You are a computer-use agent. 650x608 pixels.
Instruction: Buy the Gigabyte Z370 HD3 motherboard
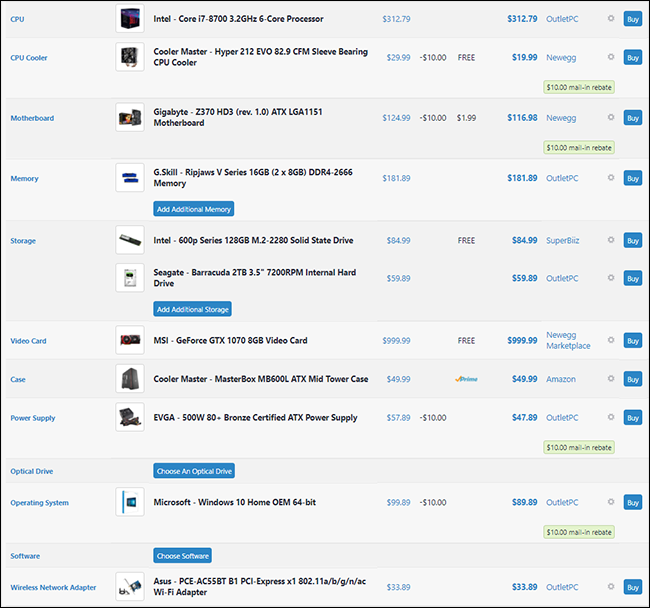633,118
